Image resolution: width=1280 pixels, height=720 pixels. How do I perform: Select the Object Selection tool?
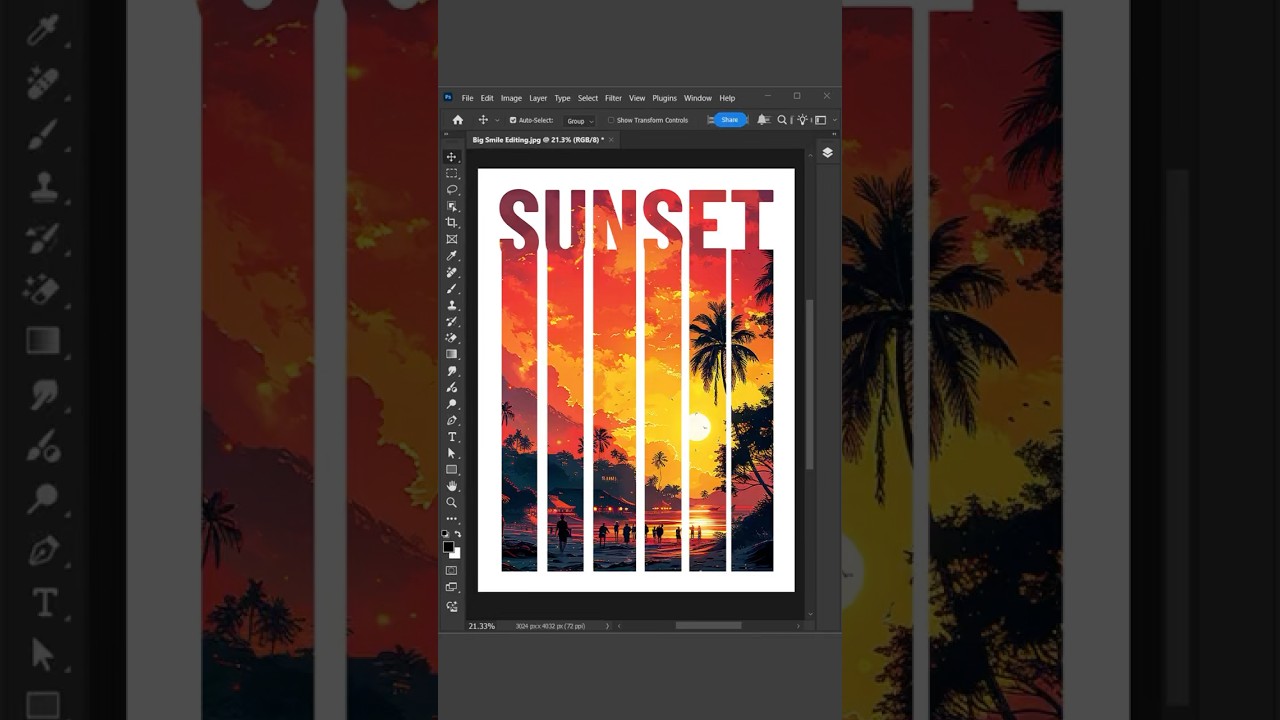(x=451, y=206)
